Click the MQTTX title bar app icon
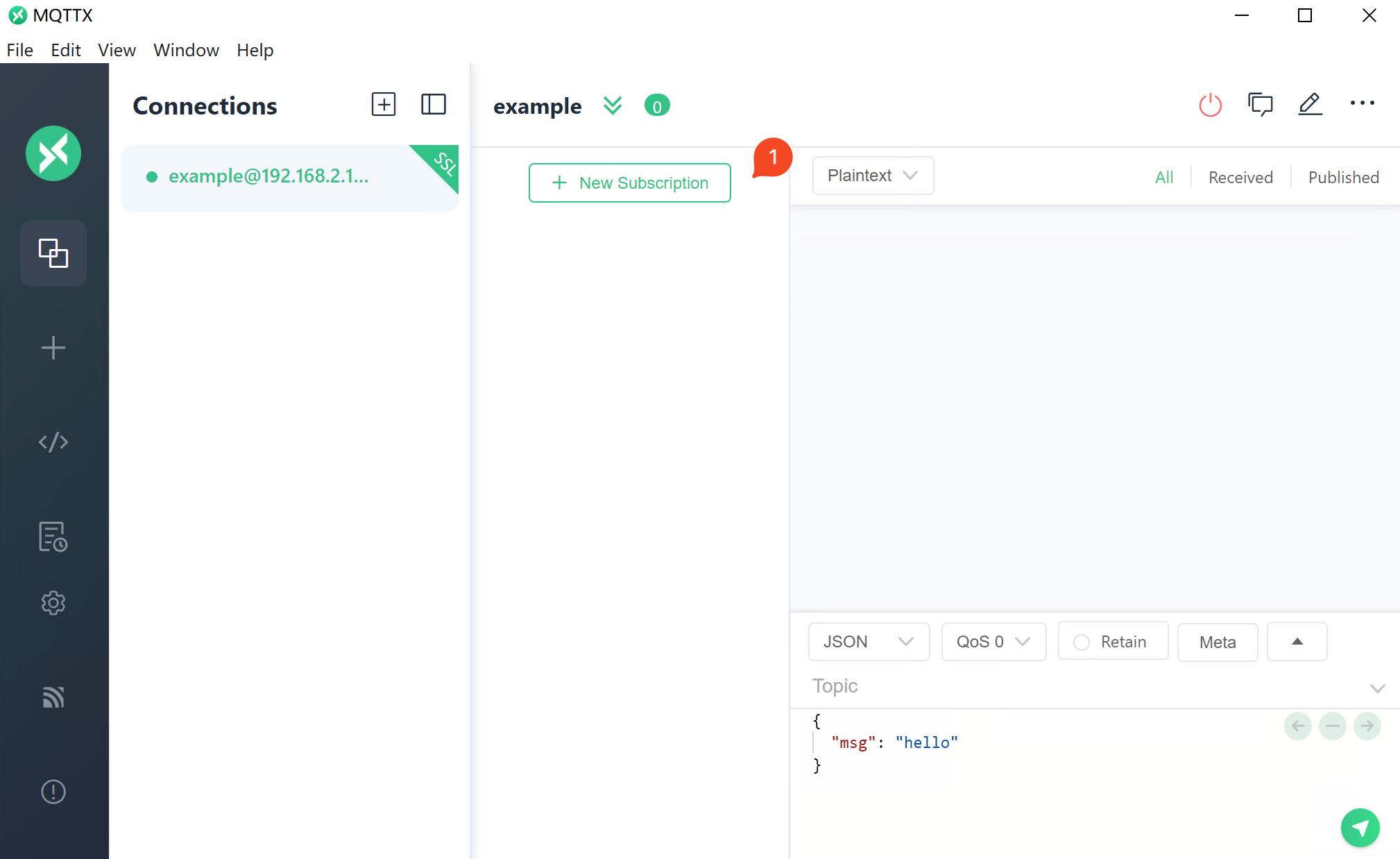 coord(18,15)
